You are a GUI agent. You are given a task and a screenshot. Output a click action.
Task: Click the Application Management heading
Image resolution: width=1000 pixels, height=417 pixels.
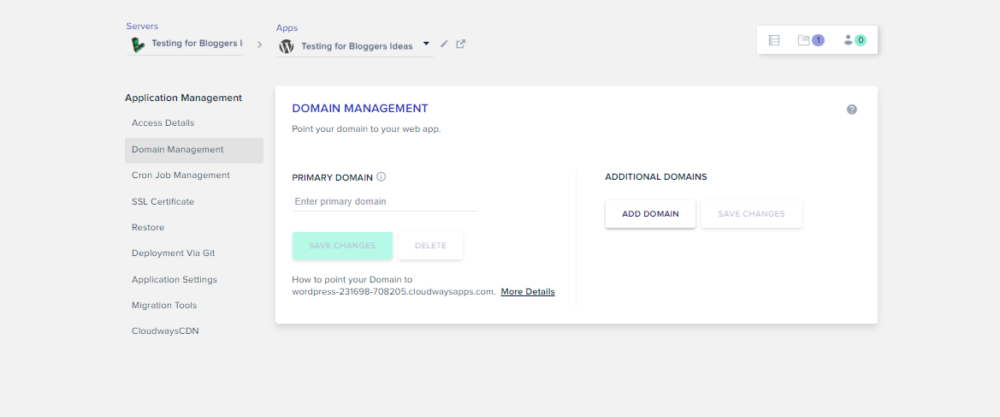[x=184, y=98]
